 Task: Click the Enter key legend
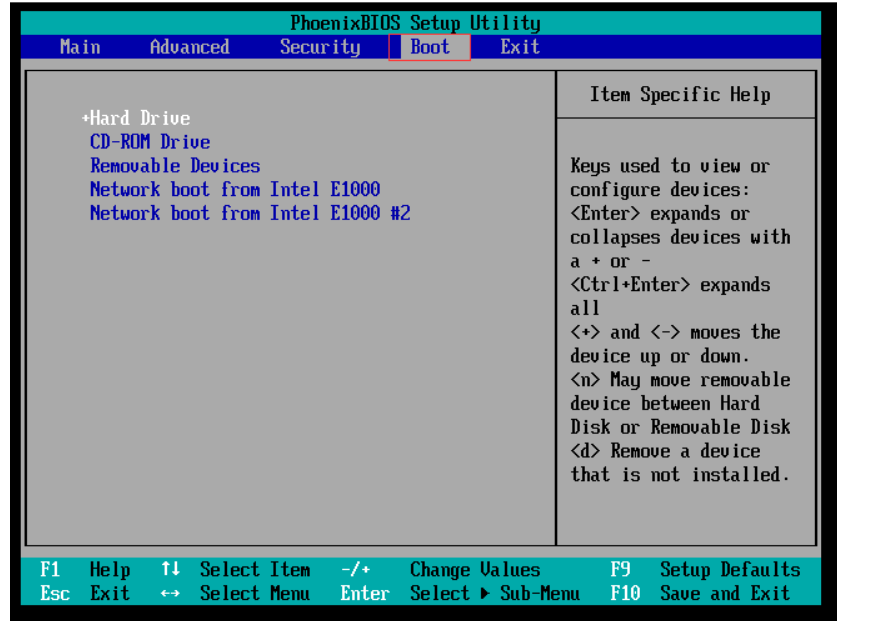click(x=365, y=594)
